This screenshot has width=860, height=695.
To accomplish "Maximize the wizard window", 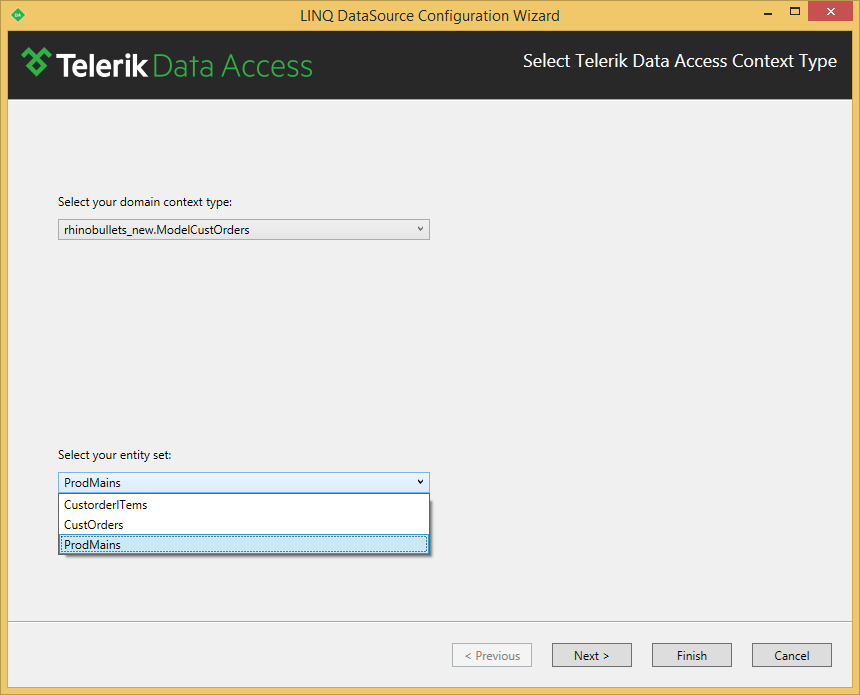I will click(795, 12).
